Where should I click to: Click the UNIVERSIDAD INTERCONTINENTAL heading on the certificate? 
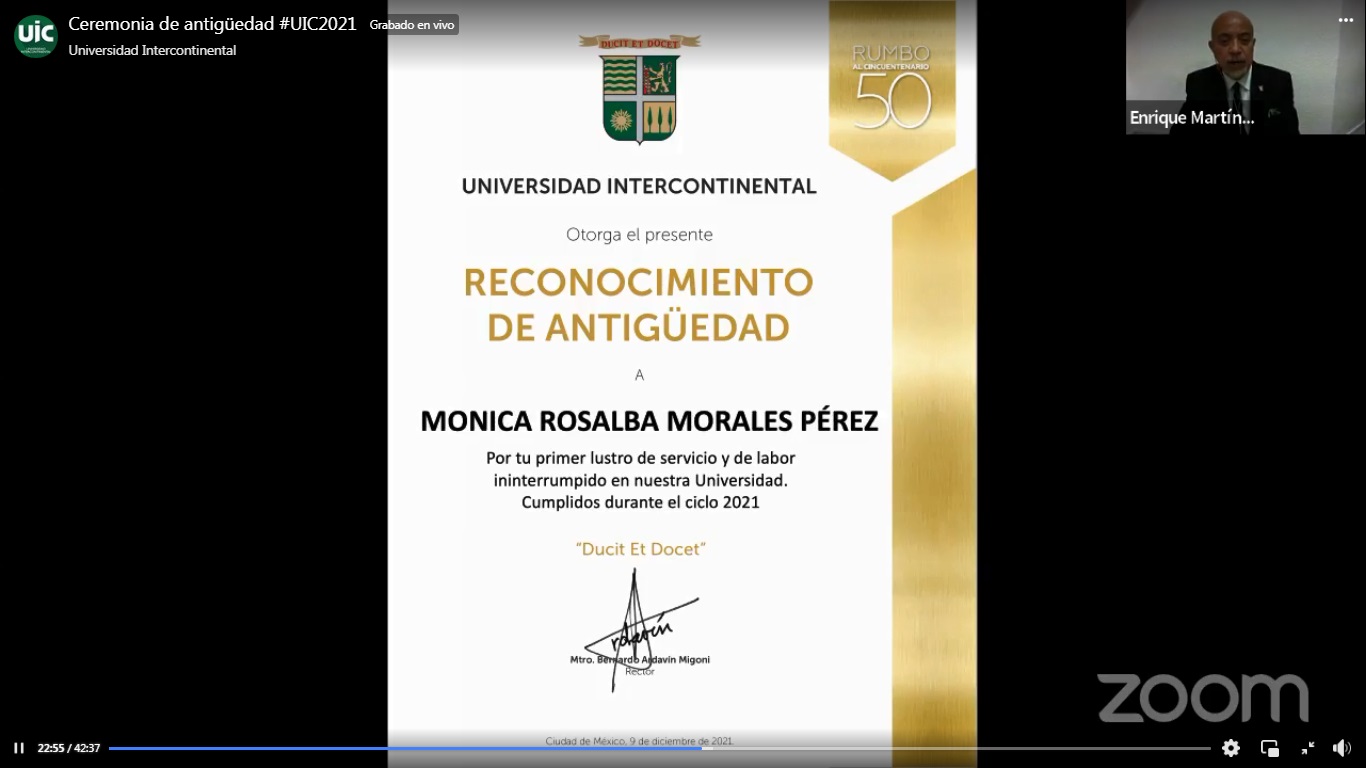tap(639, 186)
